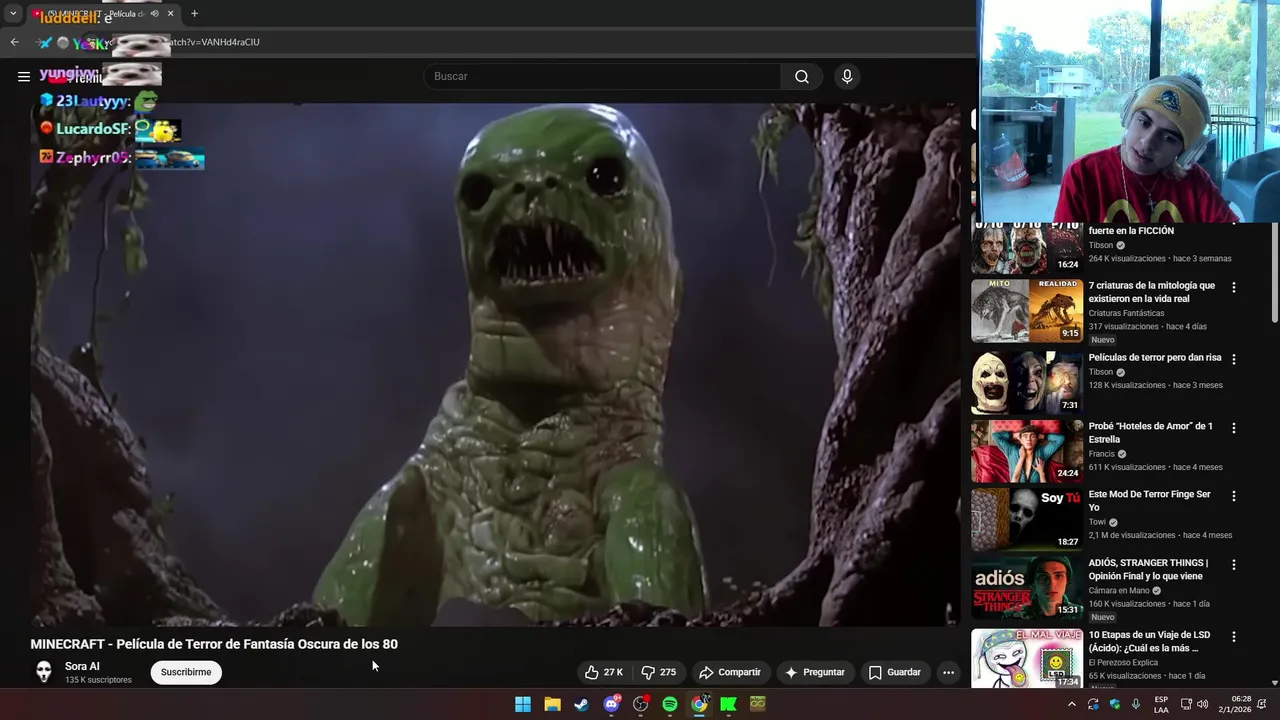Image resolution: width=1280 pixels, height=720 pixels.
Task: Open options for 'Este Mod De Terror' video
Action: 1233,496
